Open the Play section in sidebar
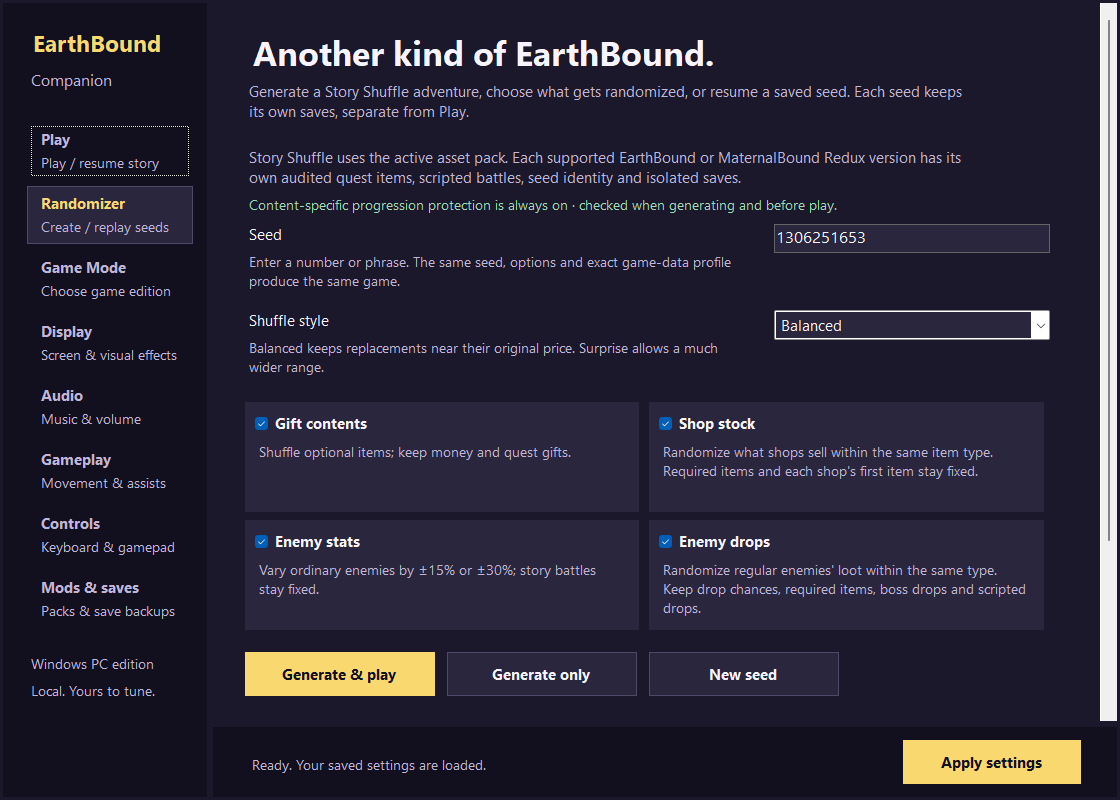 tap(110, 151)
